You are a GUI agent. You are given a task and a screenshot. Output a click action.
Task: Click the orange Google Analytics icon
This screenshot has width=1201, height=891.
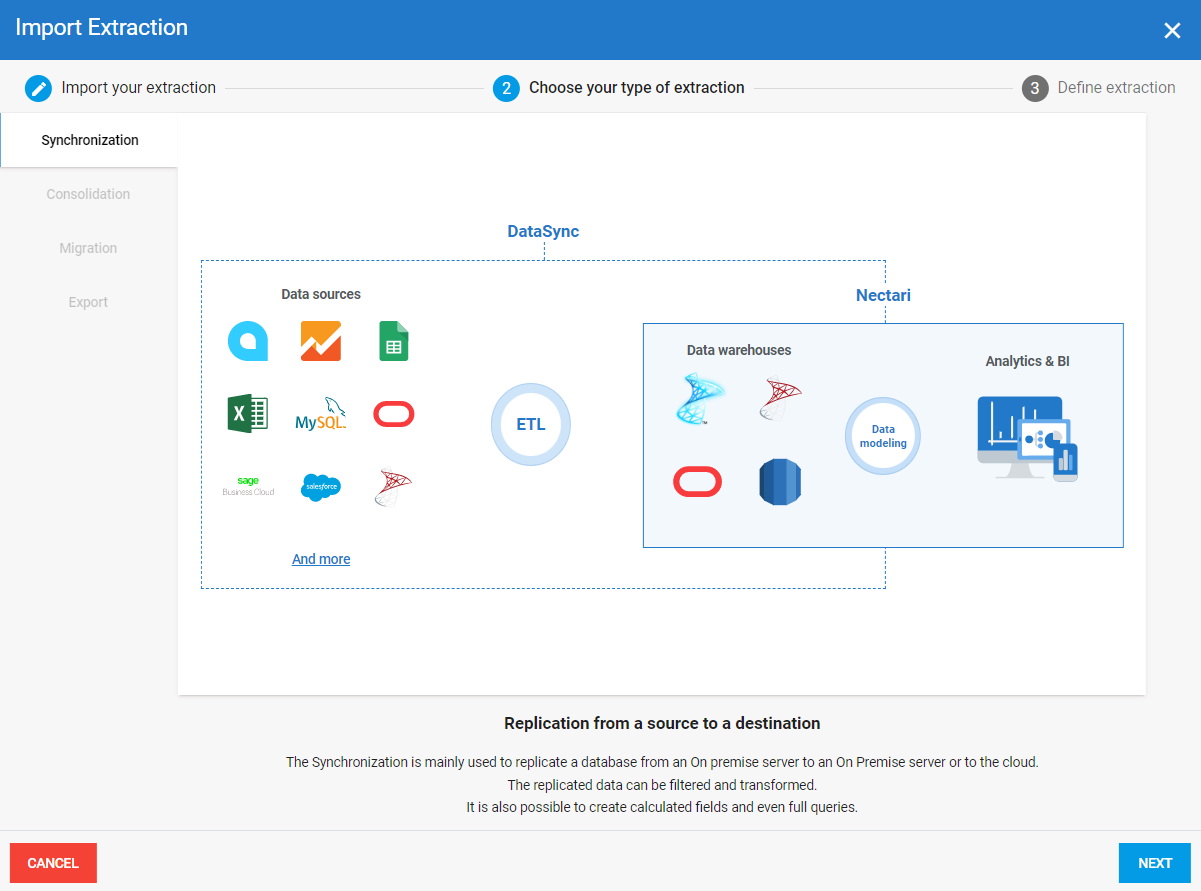[321, 341]
